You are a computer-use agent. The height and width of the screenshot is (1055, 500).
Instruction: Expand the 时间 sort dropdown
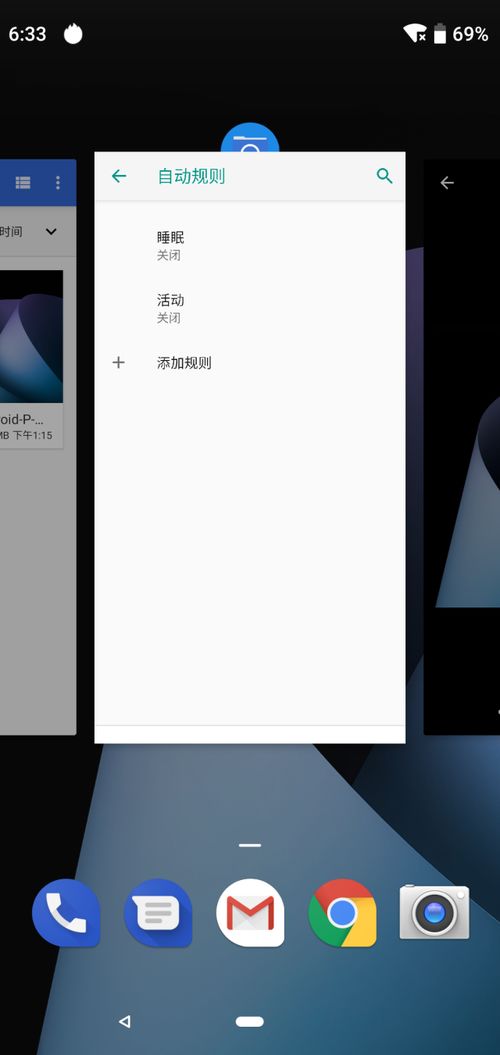click(51, 231)
